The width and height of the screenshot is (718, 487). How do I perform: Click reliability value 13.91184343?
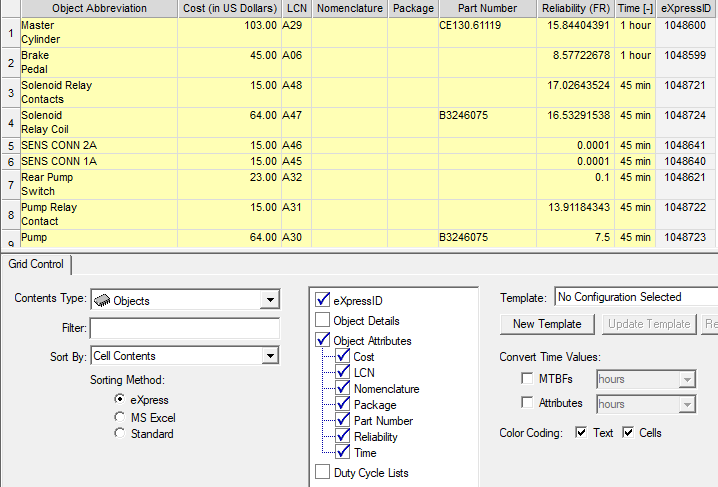(x=576, y=214)
